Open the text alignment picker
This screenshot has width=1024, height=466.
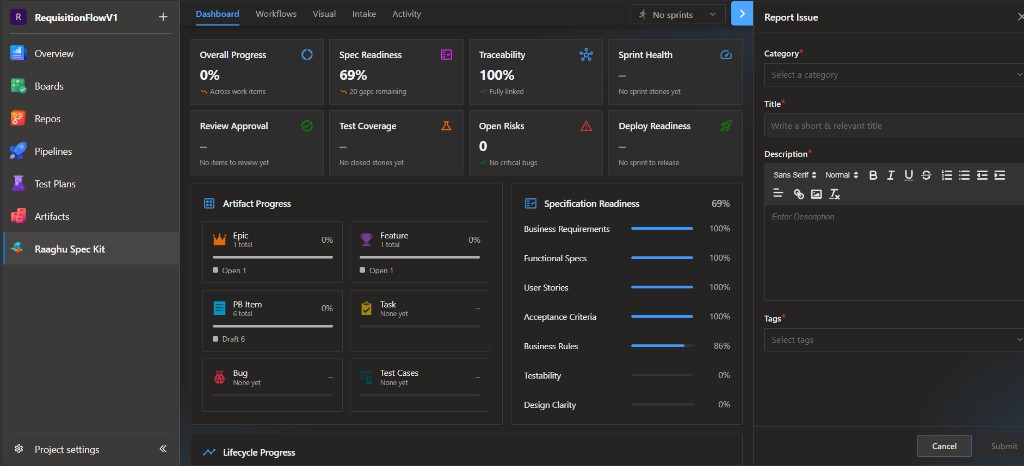tap(778, 194)
